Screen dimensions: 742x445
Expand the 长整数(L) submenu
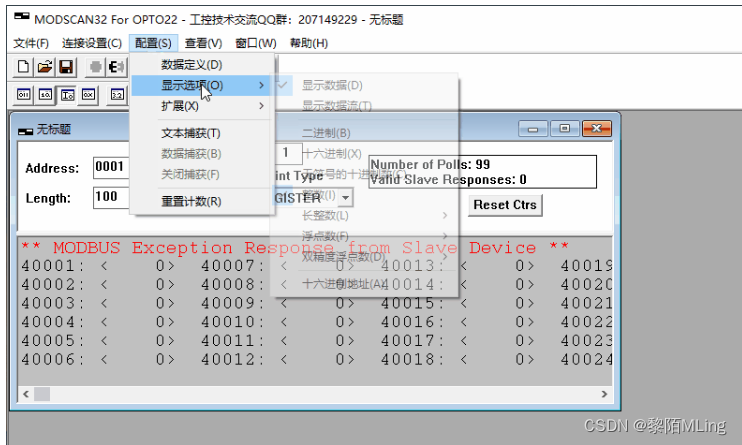click(x=364, y=215)
